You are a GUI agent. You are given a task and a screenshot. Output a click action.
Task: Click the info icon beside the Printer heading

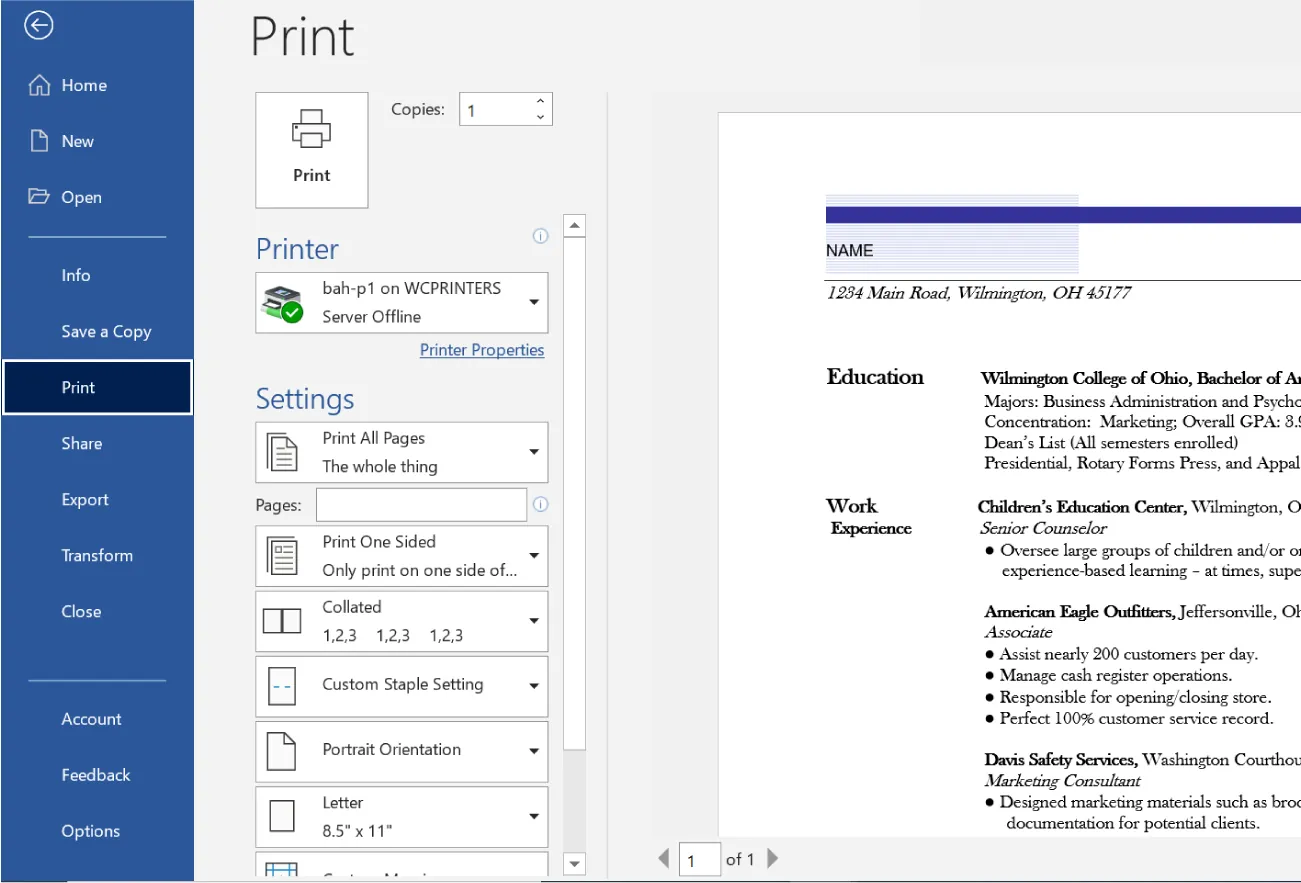[x=540, y=236]
